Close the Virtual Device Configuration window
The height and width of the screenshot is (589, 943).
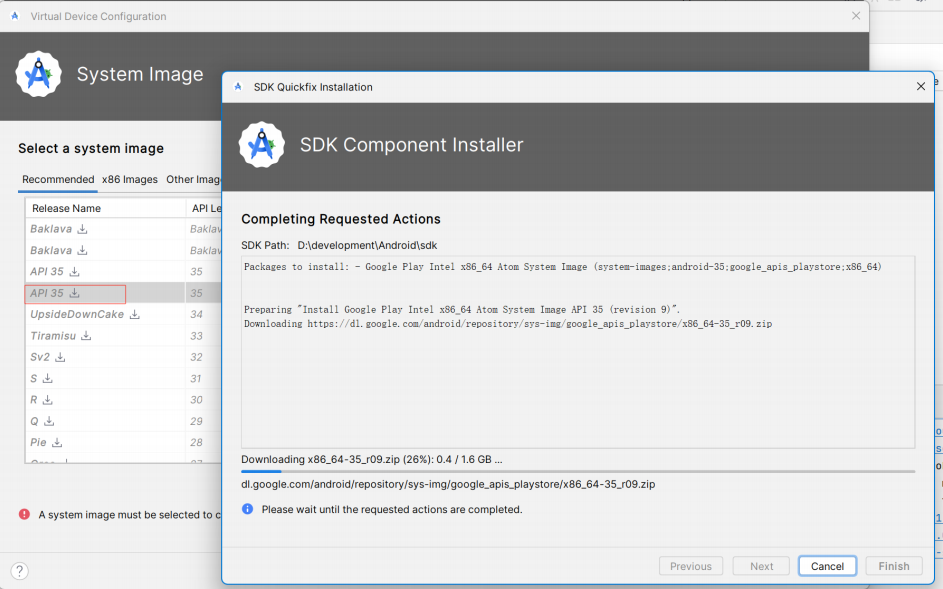click(856, 16)
